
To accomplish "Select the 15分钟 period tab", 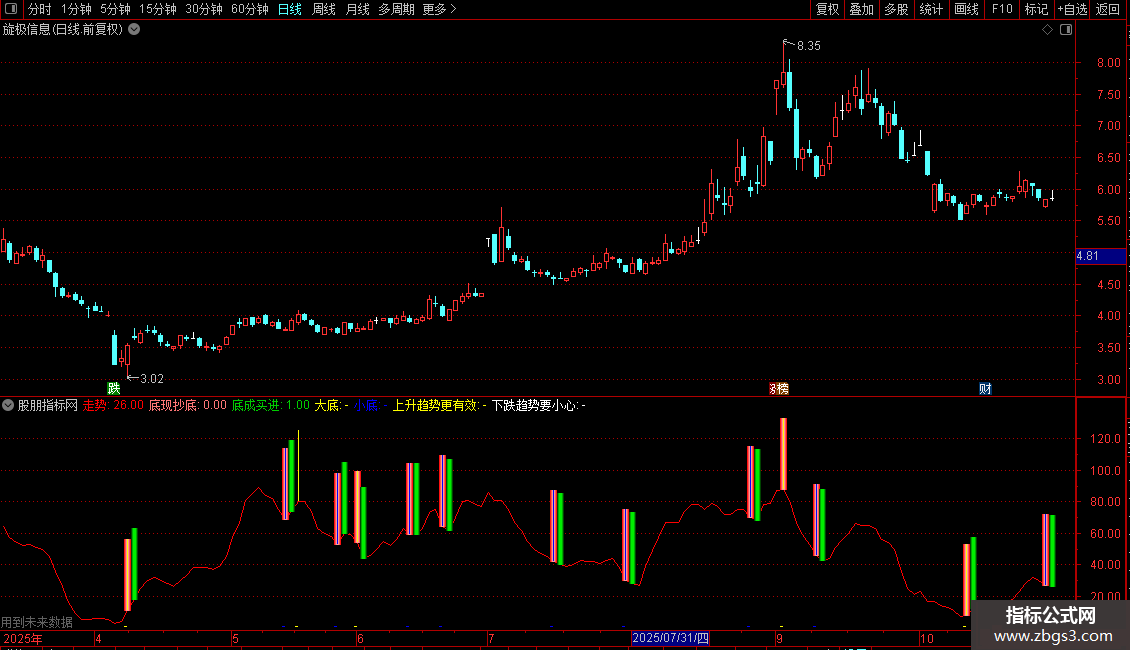I will click(158, 9).
